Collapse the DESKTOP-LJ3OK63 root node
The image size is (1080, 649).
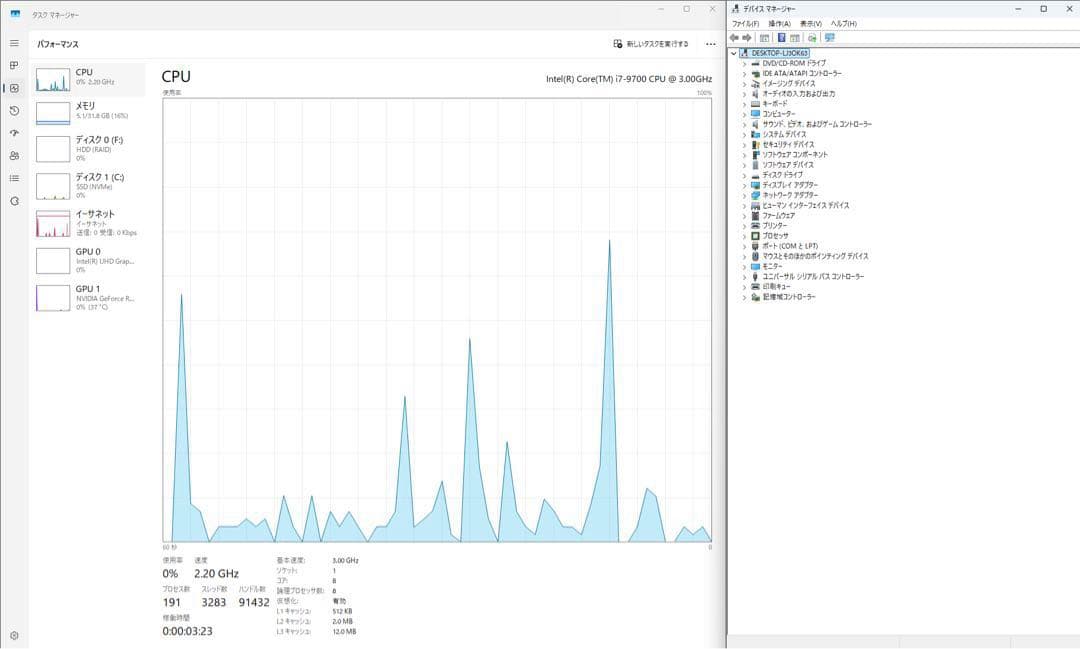coord(734,53)
